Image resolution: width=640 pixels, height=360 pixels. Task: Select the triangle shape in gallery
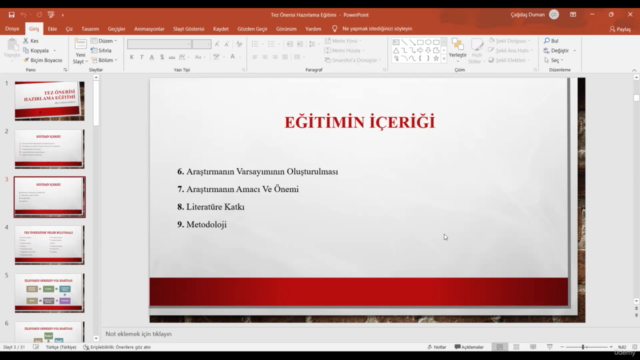(396, 50)
